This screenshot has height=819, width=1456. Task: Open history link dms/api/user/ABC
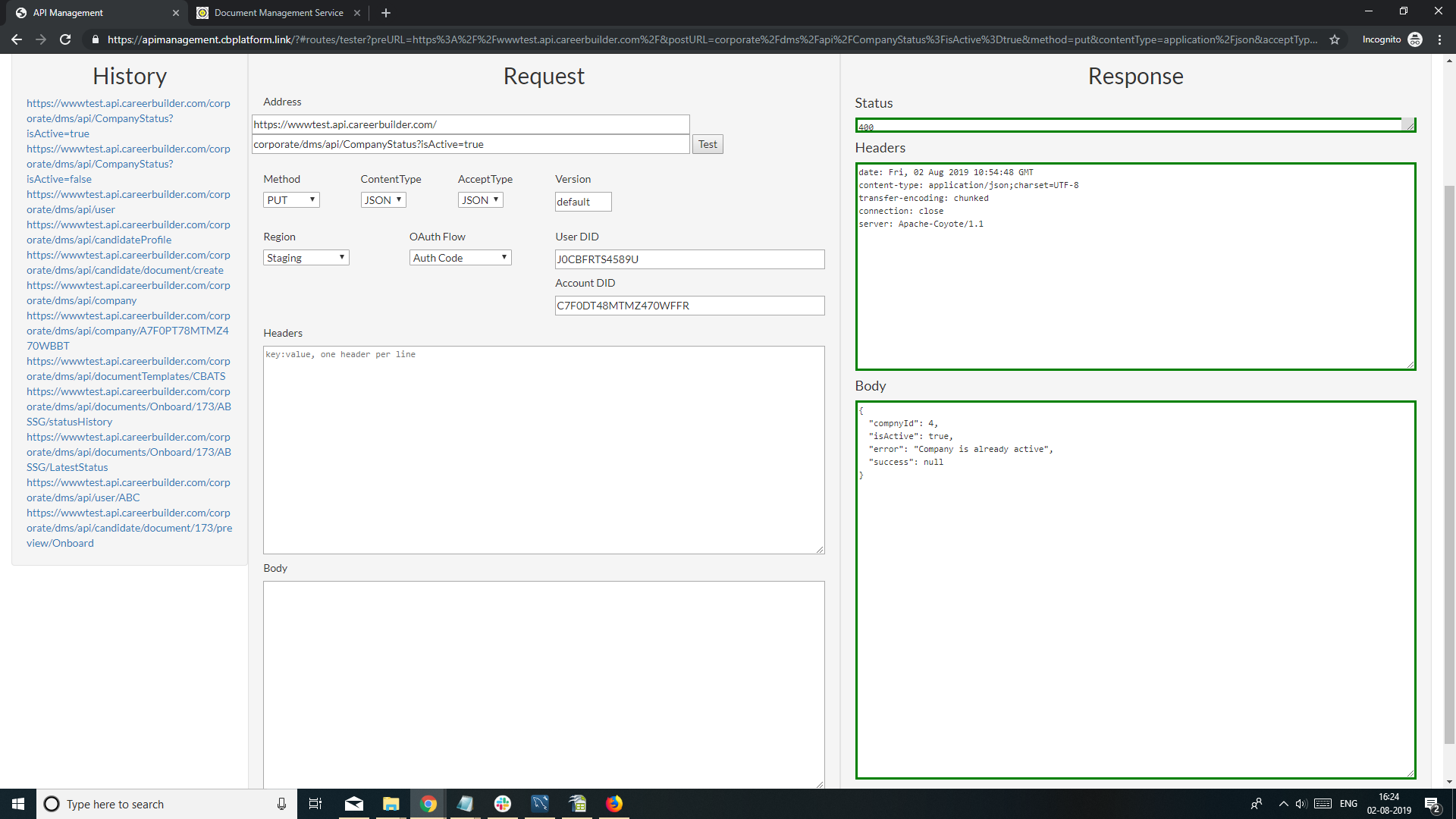[128, 490]
